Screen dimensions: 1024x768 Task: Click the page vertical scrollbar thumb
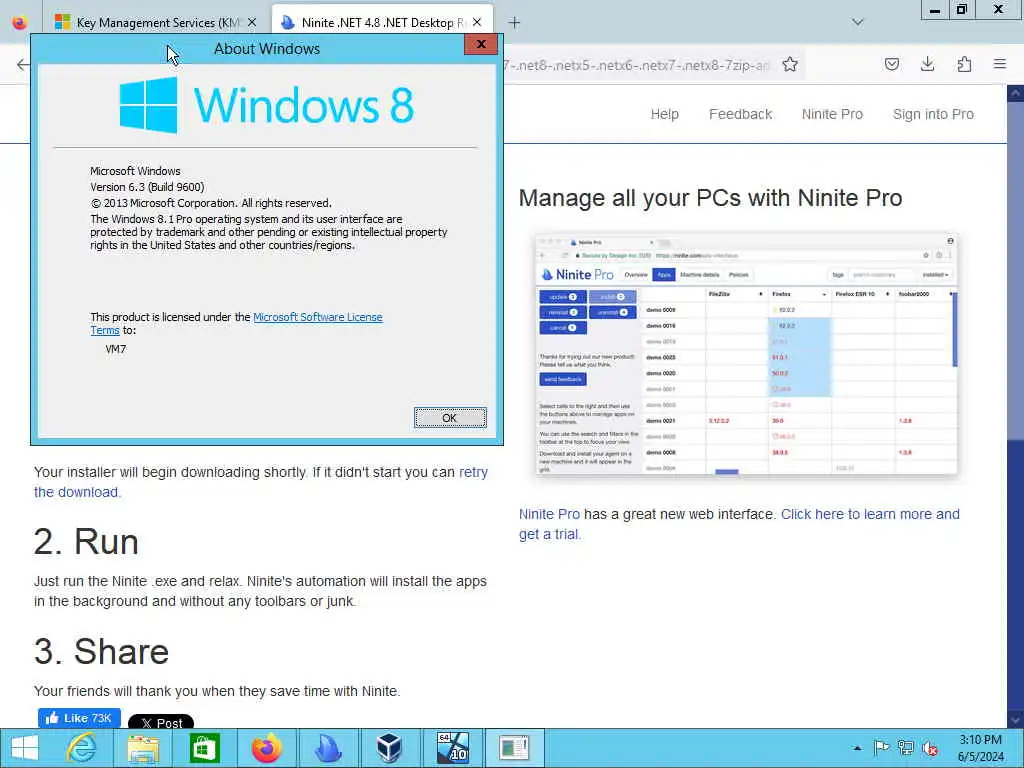(x=1016, y=270)
